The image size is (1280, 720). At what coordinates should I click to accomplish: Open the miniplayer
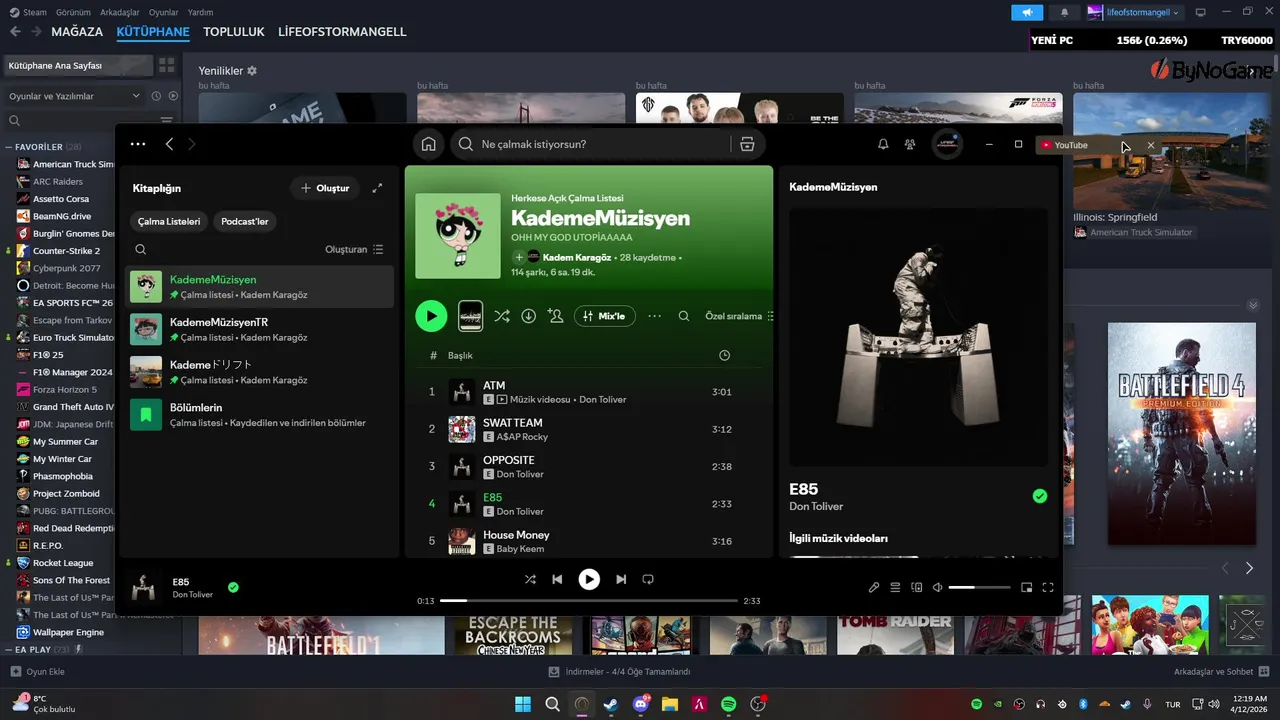[1026, 587]
